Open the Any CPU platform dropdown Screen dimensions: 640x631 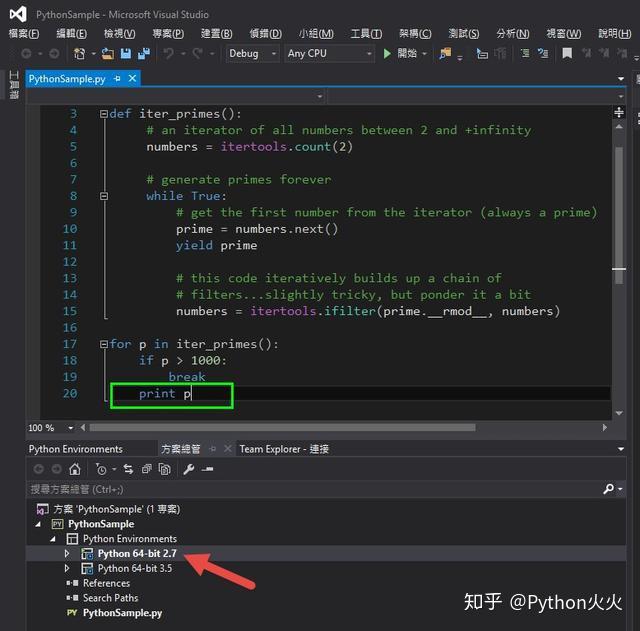(369, 53)
